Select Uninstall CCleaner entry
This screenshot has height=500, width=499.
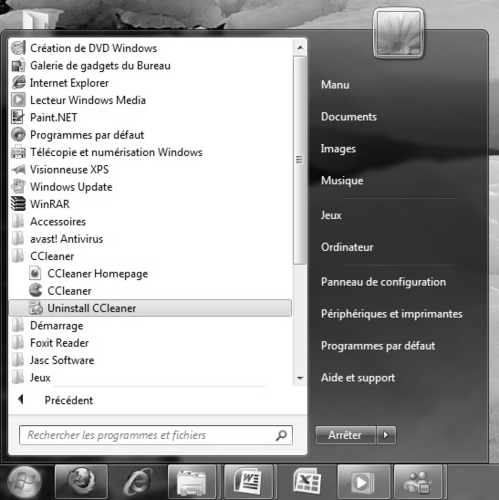150,308
